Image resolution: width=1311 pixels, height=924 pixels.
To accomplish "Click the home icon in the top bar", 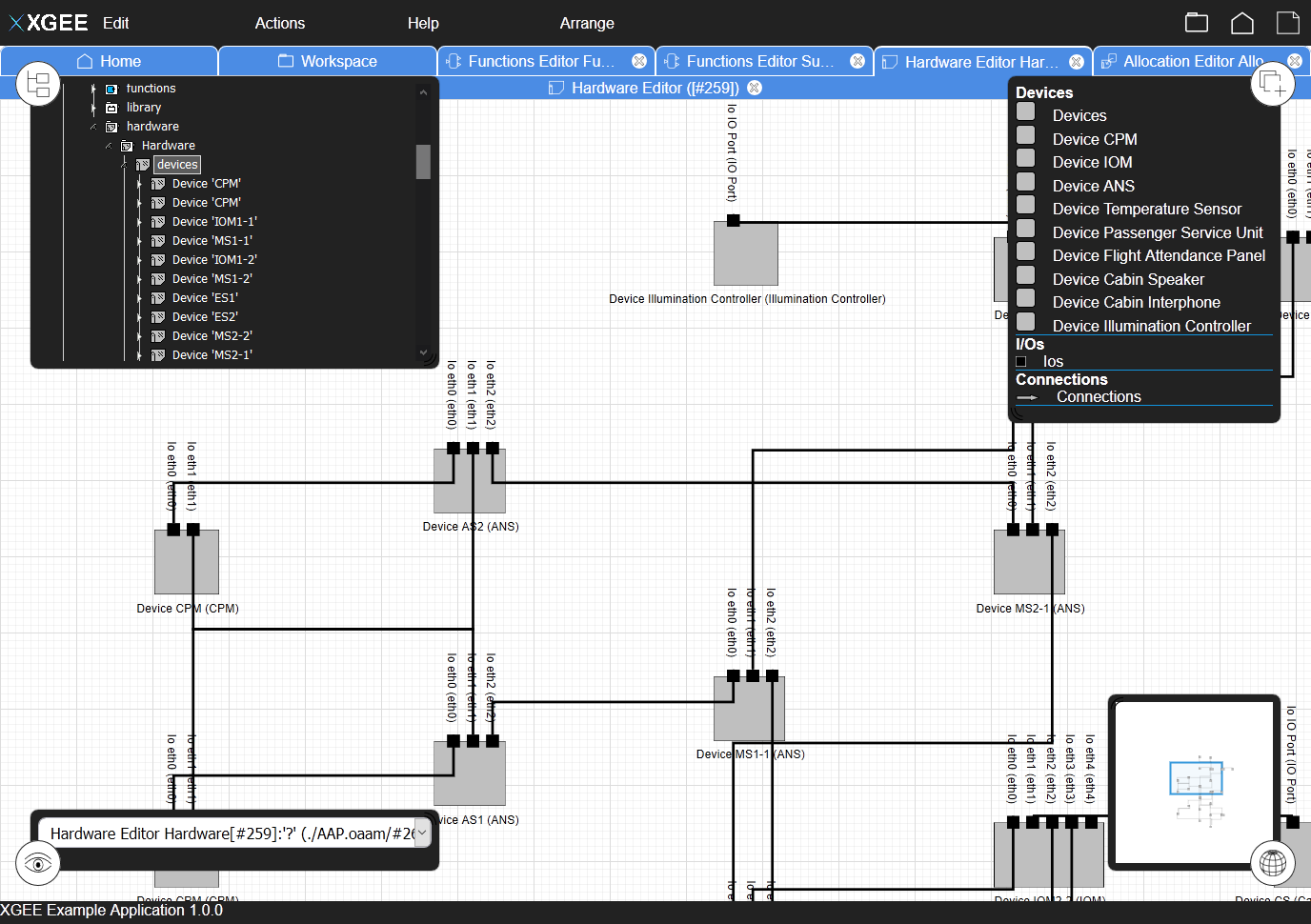I will click(1242, 23).
